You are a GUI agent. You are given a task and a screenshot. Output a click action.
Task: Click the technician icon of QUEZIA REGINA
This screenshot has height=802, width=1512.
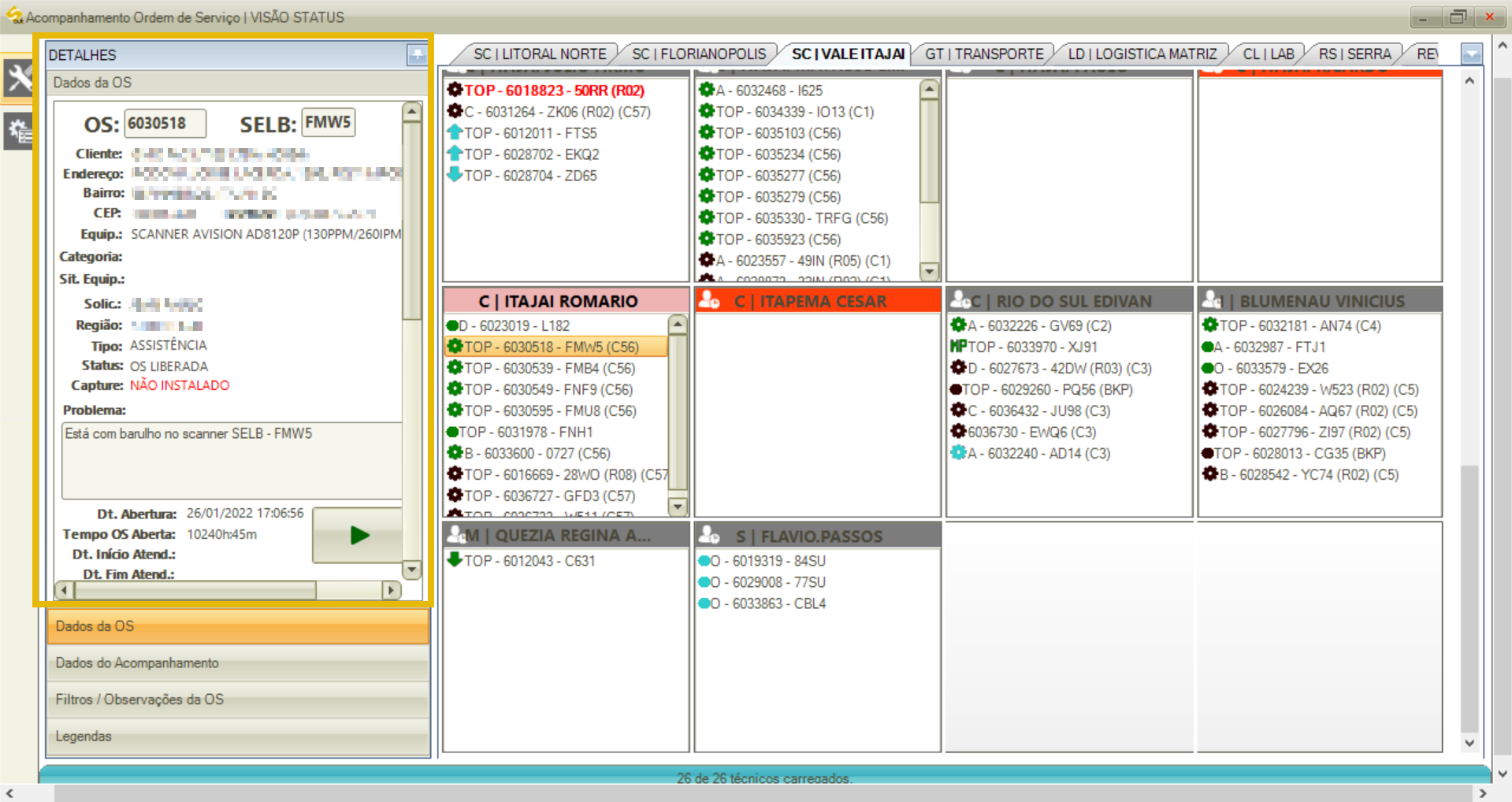pyautogui.click(x=456, y=535)
